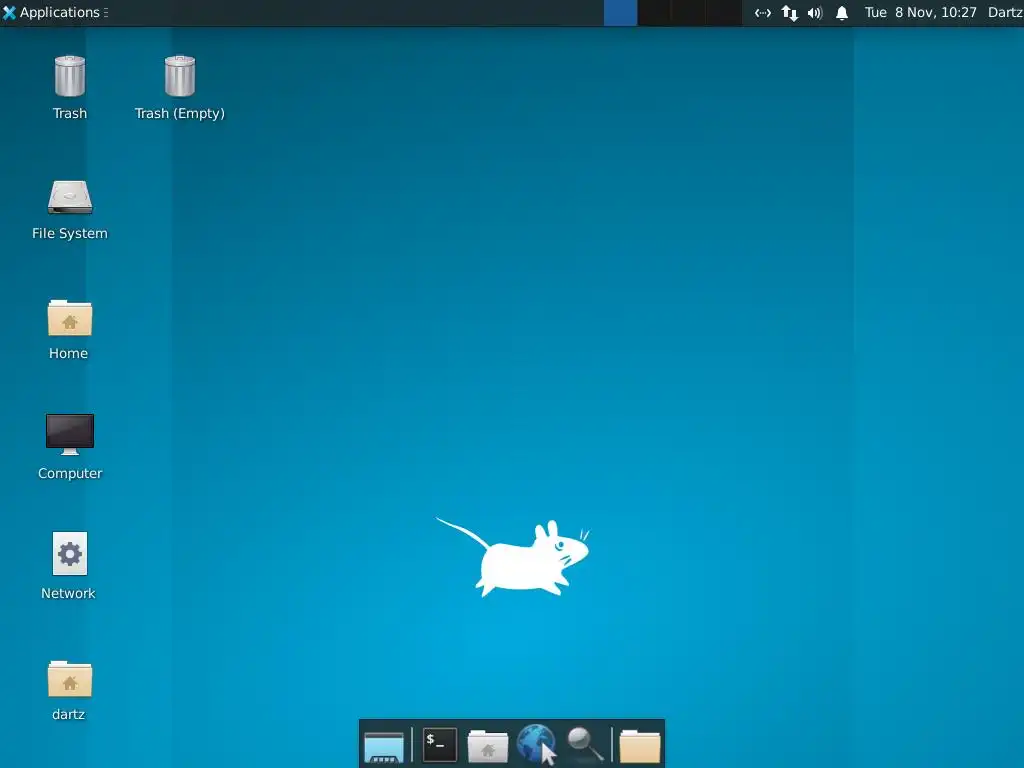1024x768 pixels.
Task: Click the network connection arrows tray icon
Action: [x=790, y=13]
